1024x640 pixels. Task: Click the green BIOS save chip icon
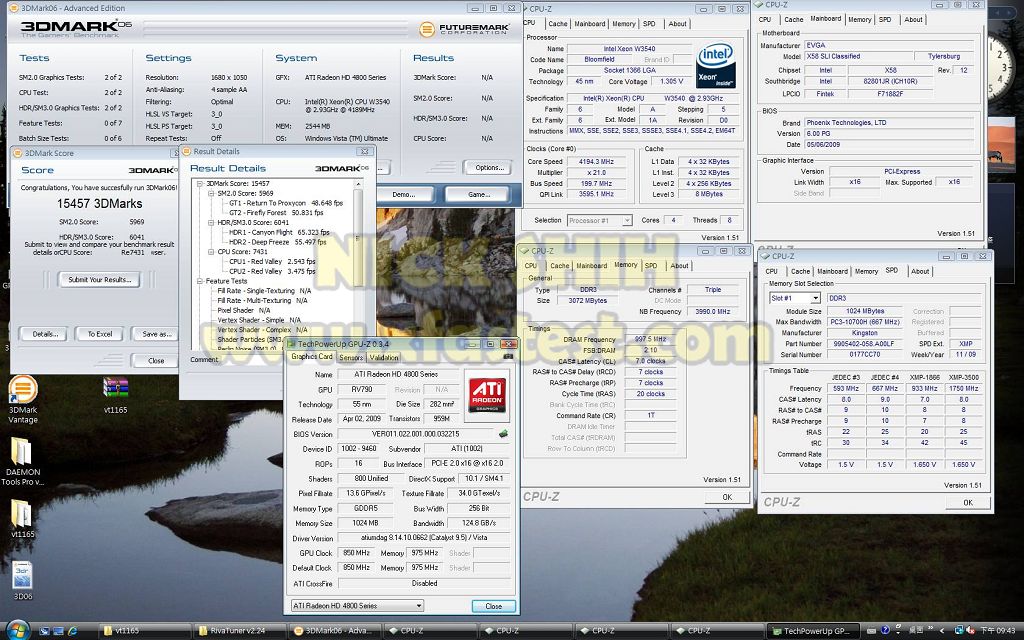pyautogui.click(x=503, y=434)
